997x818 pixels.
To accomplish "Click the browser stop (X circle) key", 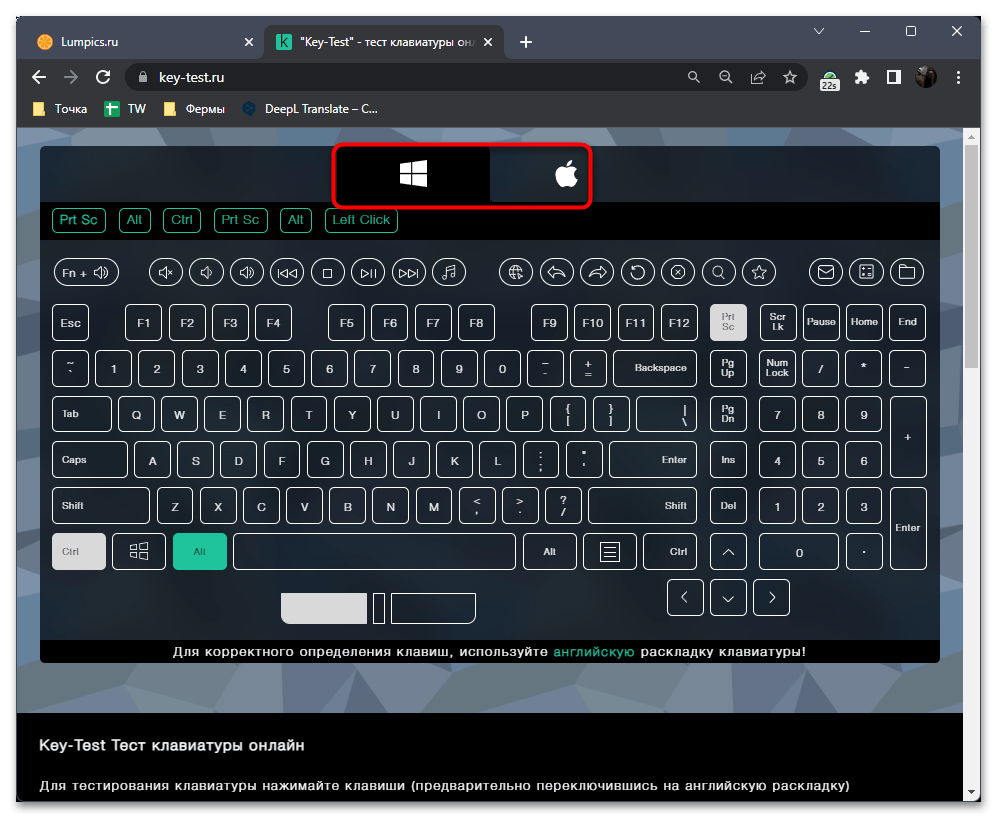I will (x=678, y=273).
